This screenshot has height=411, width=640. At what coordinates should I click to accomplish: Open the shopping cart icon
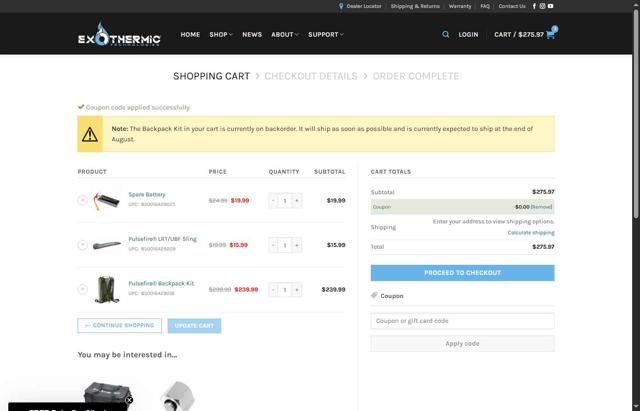click(550, 35)
